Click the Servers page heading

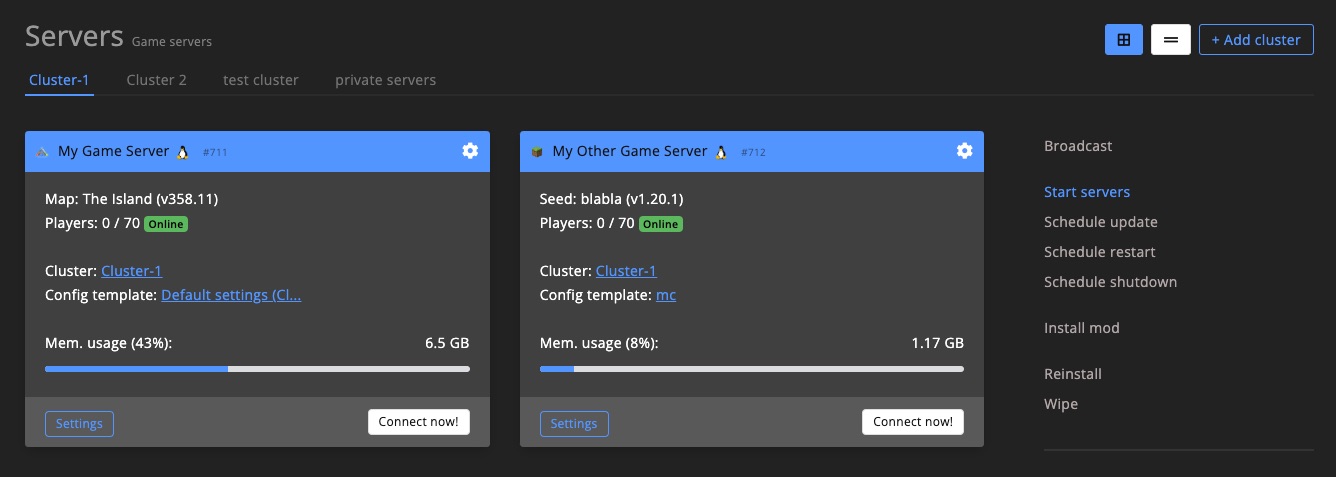(x=74, y=36)
